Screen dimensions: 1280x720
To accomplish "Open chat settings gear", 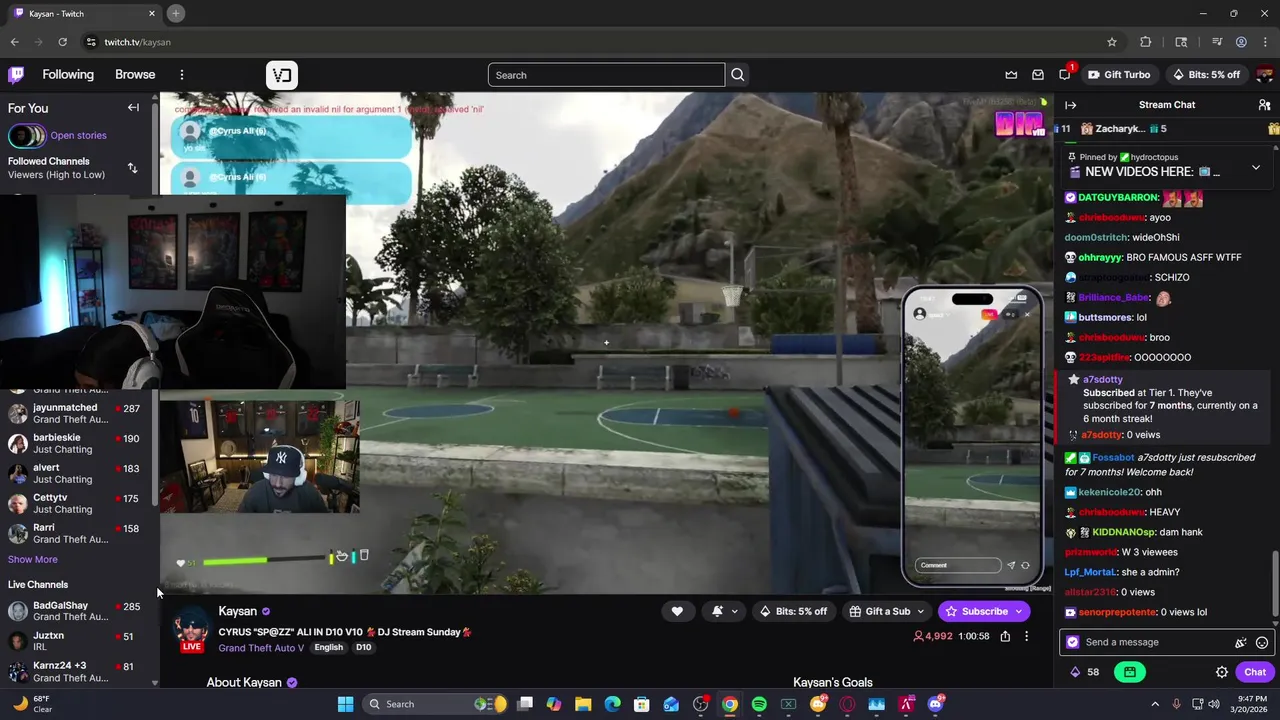I will 1222,672.
